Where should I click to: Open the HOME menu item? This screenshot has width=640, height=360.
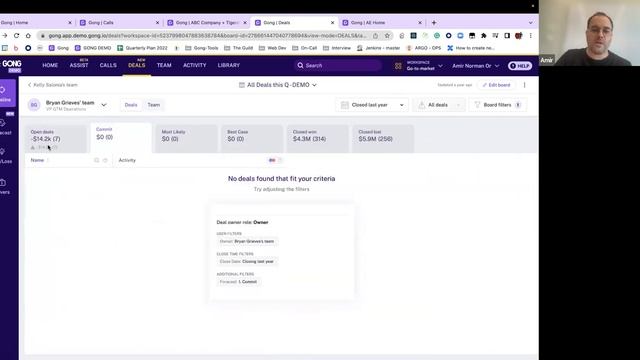coord(50,65)
